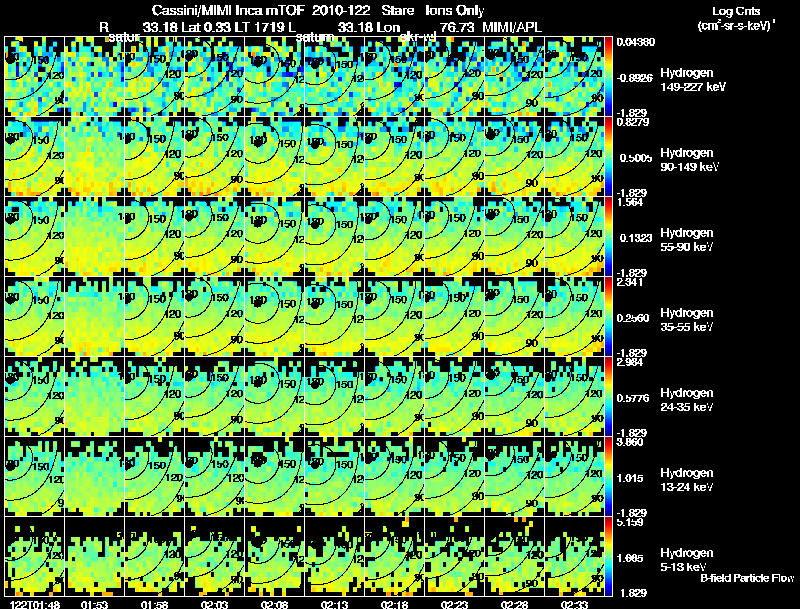800x609 pixels.
Task: Click the '02:28' time label
Action: click(514, 604)
